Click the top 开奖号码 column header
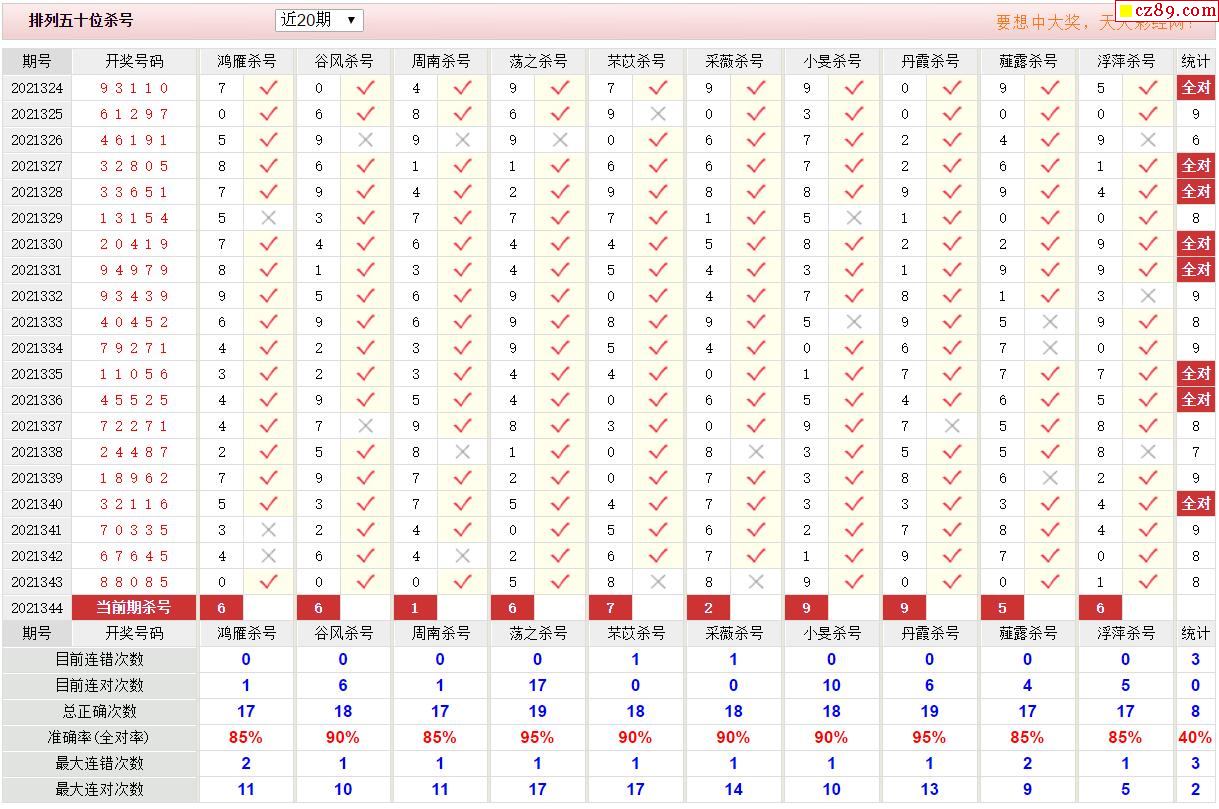Viewport: 1219px width, 809px height. coord(134,61)
